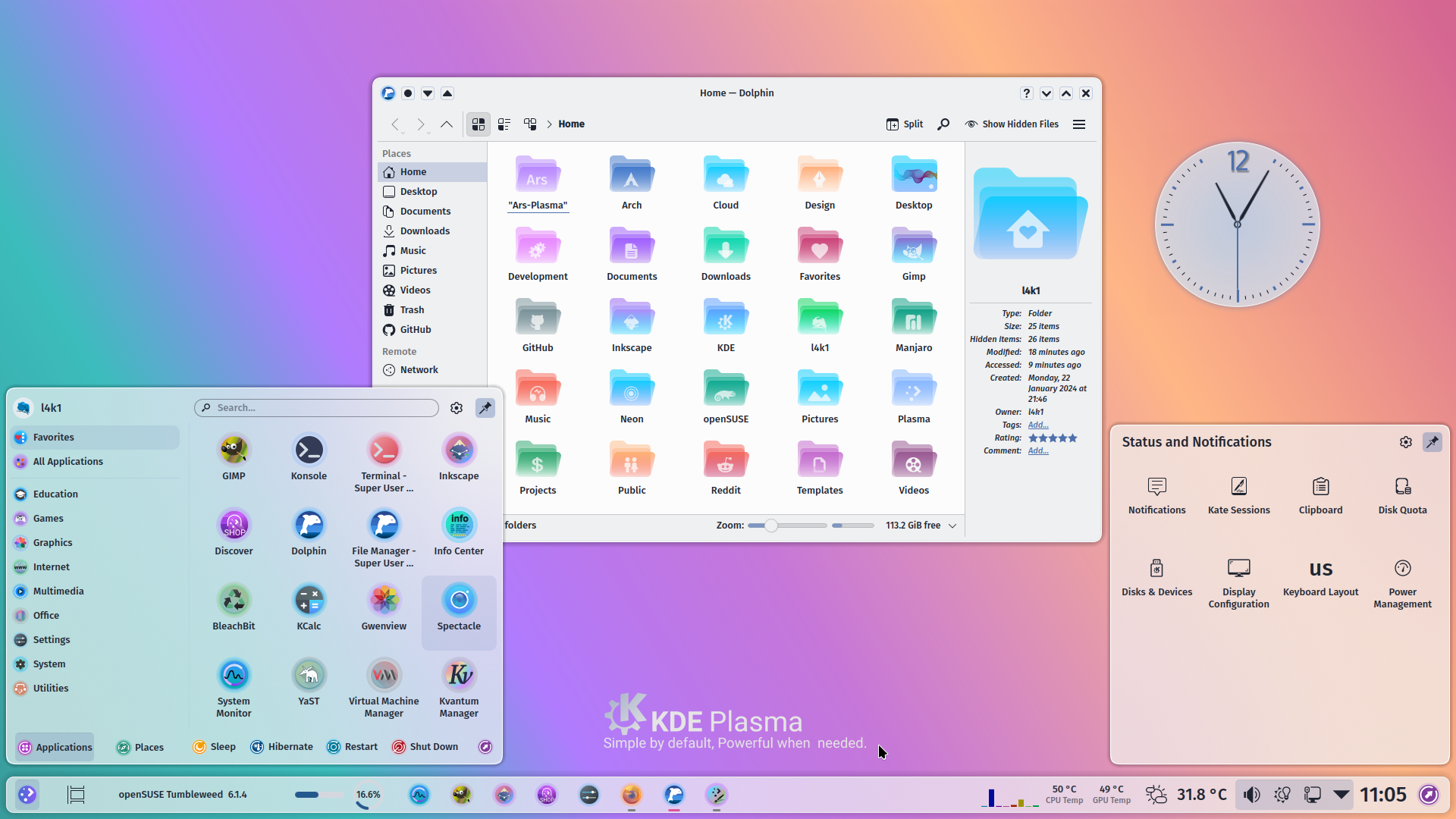1456x819 pixels.
Task: Toggle Show Desktop icon in panel
Action: pyautogui.click(x=76, y=795)
